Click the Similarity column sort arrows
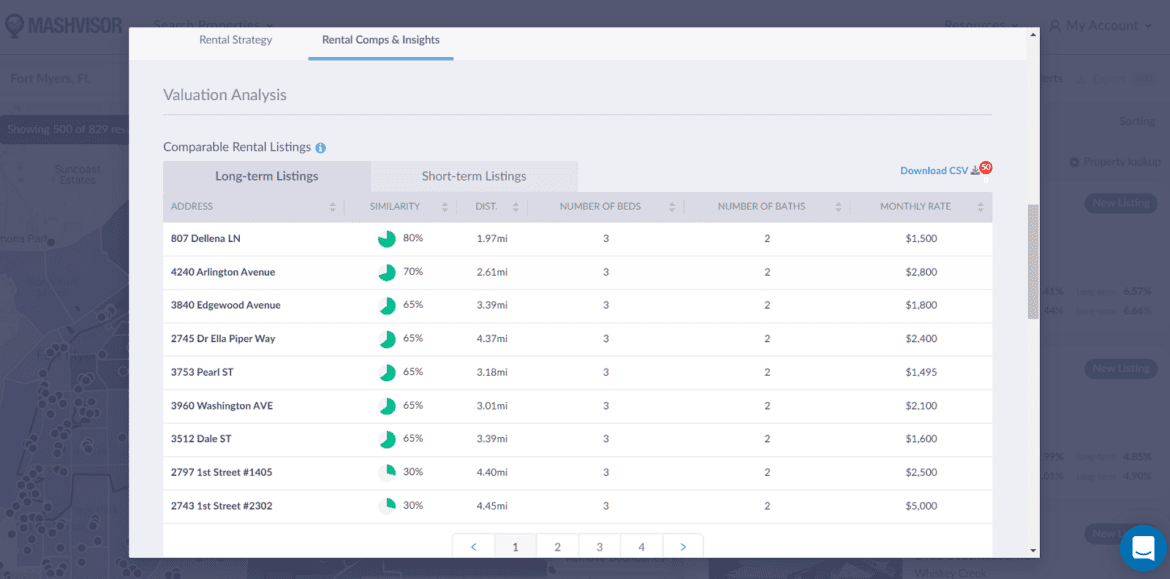Viewport: 1170px width, 579px height. pyautogui.click(x=443, y=205)
